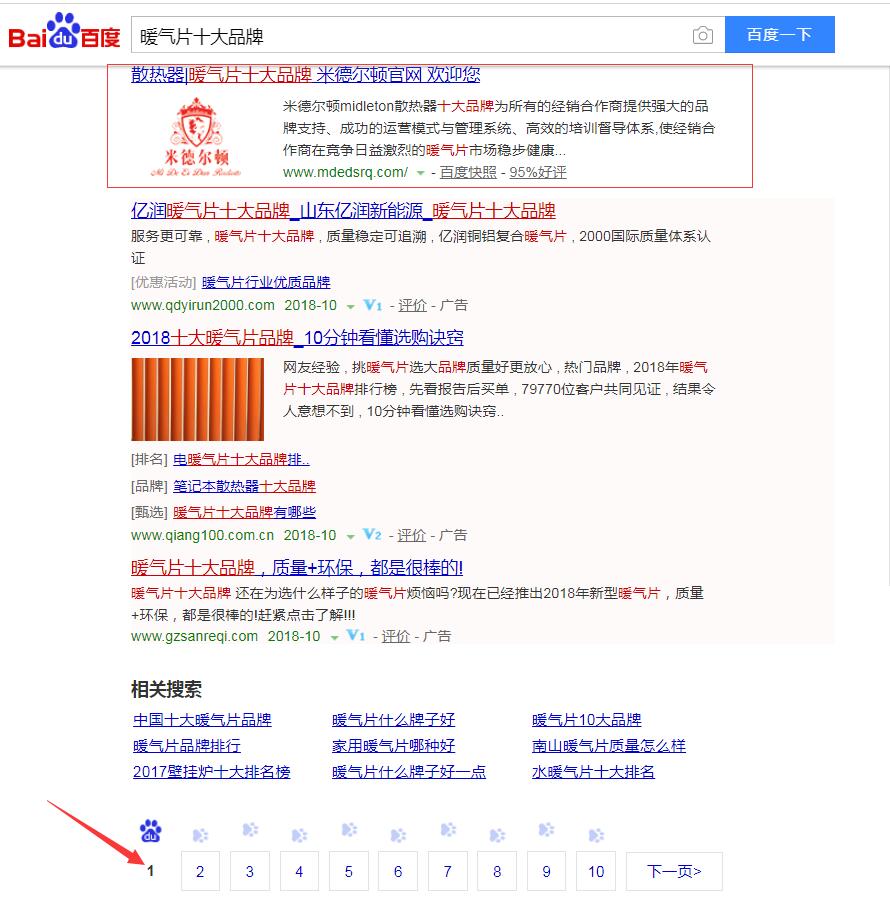
Task: Expand dropdown arrow beside www.gzsanreqi.com
Action: click(334, 637)
